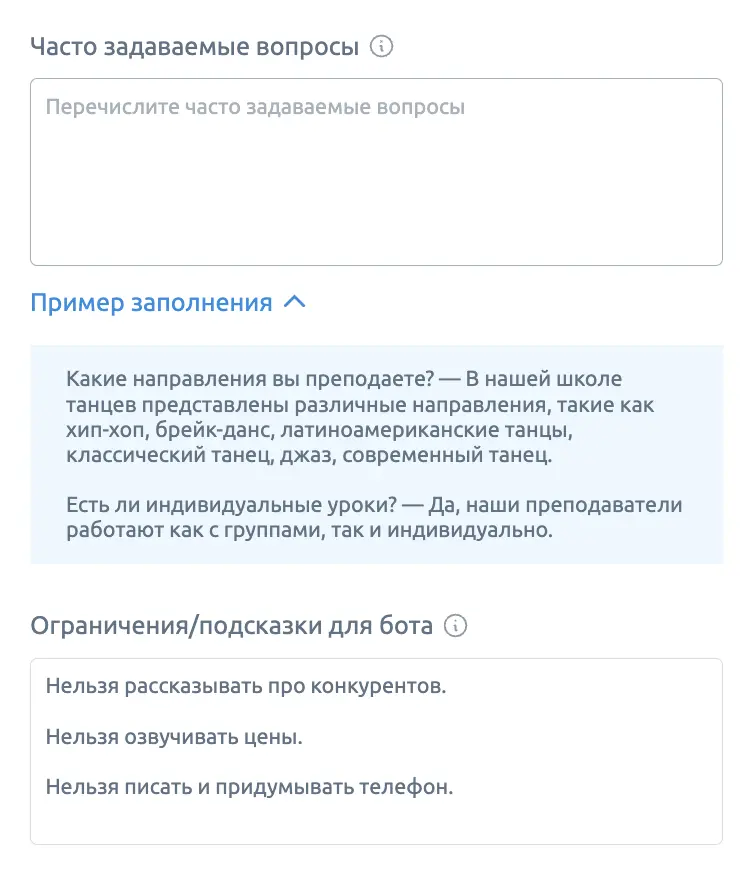Place cursor in line Нельзя озвучивать цены
The image size is (752, 888).
174,737
